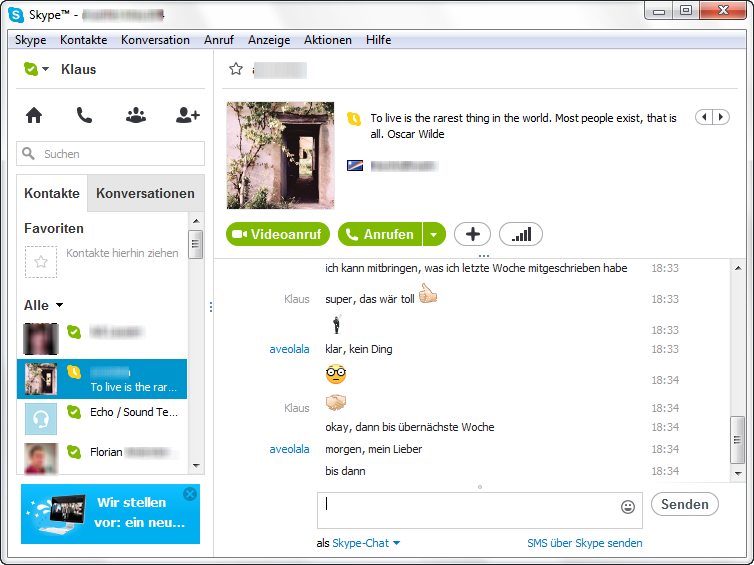Go to Skype Home icon
The width and height of the screenshot is (754, 565).
click(34, 115)
